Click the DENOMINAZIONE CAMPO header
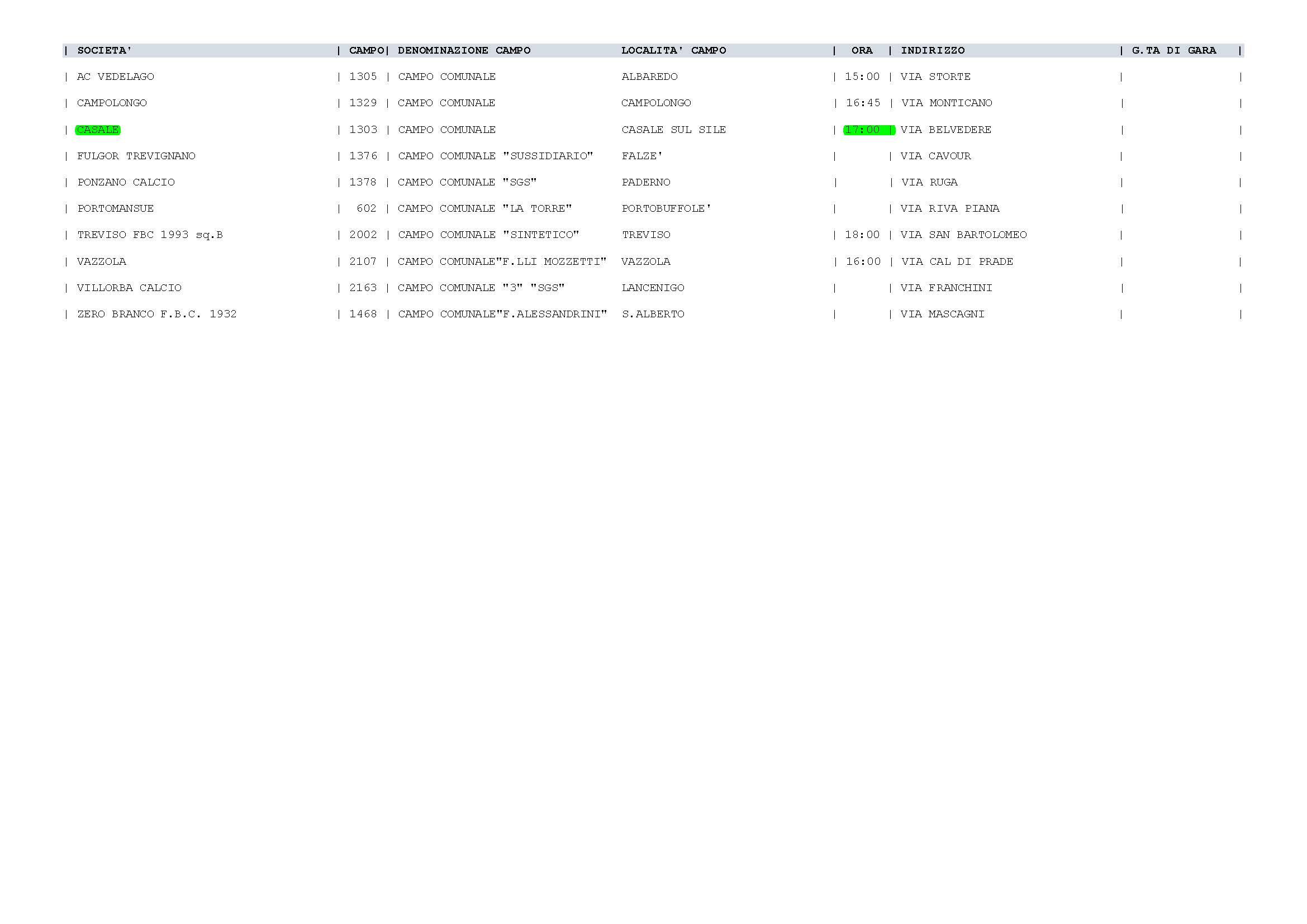Image resolution: width=1307 pixels, height=924 pixels. (x=464, y=51)
